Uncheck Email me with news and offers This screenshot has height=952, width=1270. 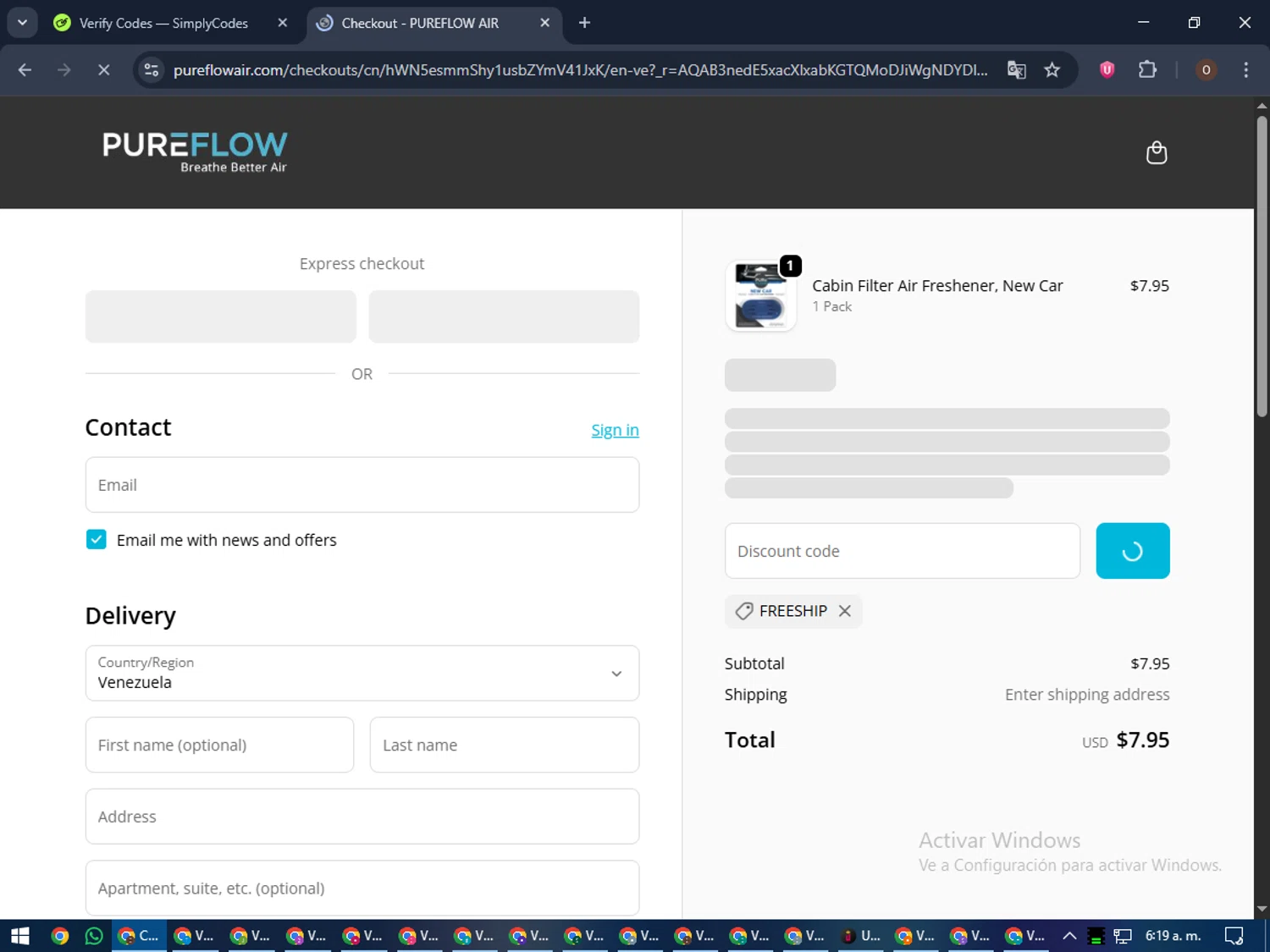point(97,540)
